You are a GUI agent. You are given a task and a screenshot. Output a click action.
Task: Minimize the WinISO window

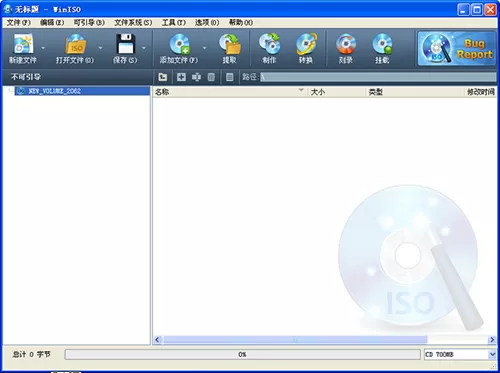point(463,9)
